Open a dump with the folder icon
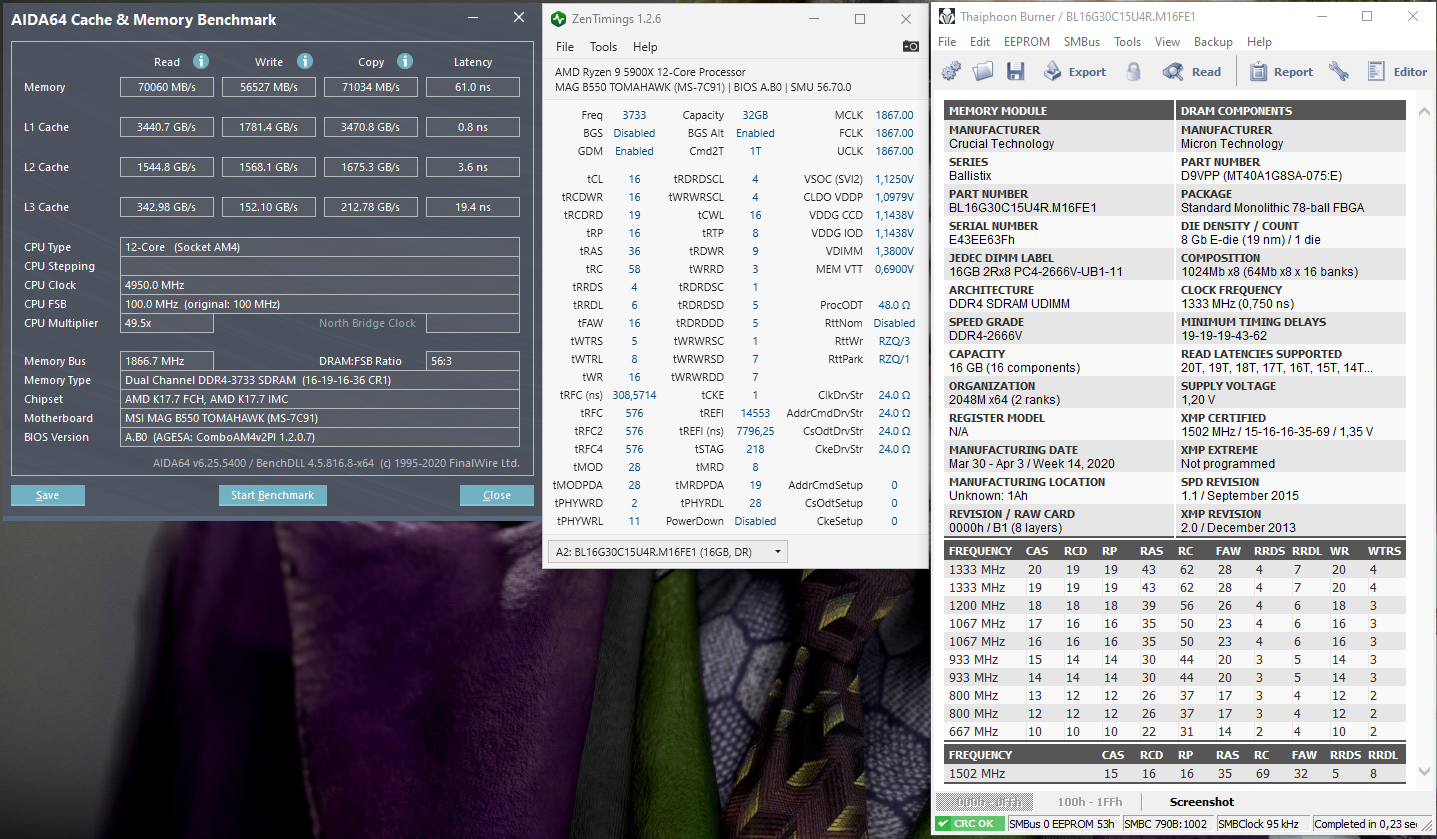 tap(983, 71)
